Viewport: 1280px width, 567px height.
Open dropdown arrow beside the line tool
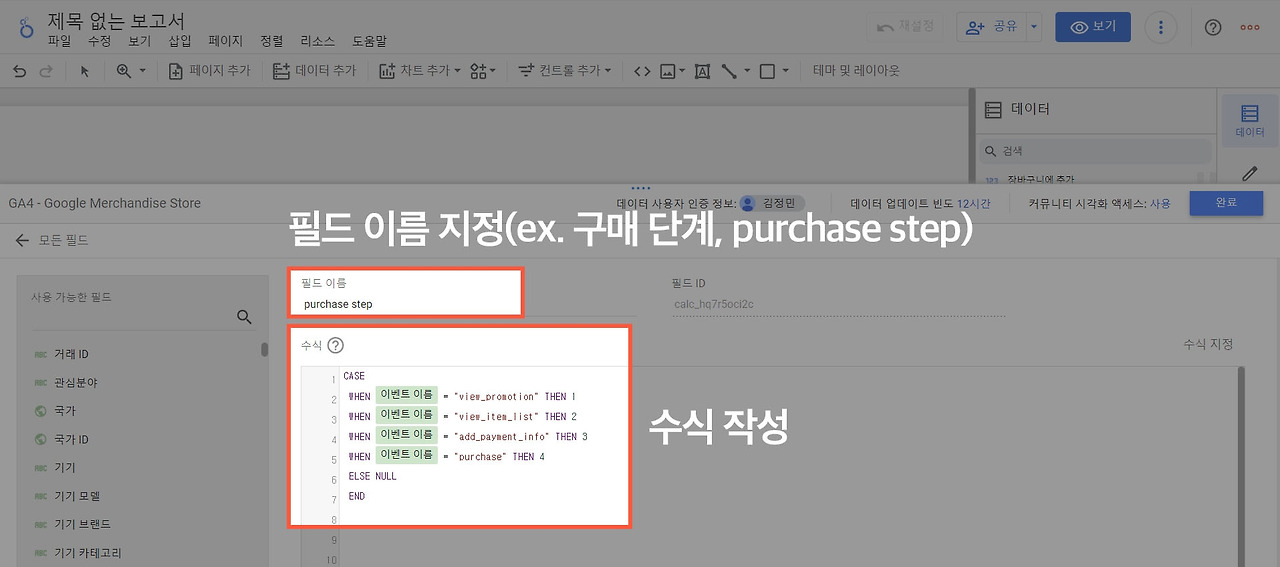(x=746, y=71)
